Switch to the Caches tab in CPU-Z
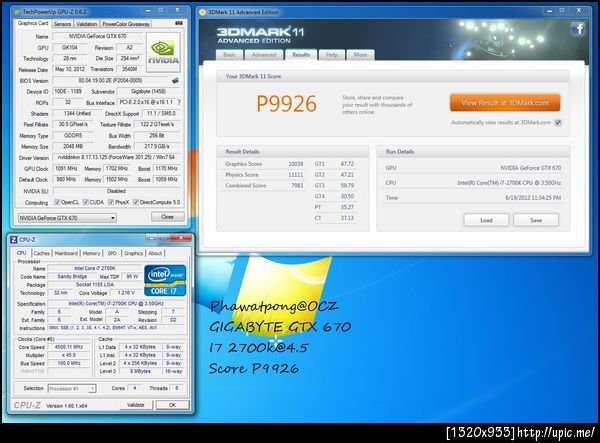Screen dimensions: 600x443 (x=41, y=253)
